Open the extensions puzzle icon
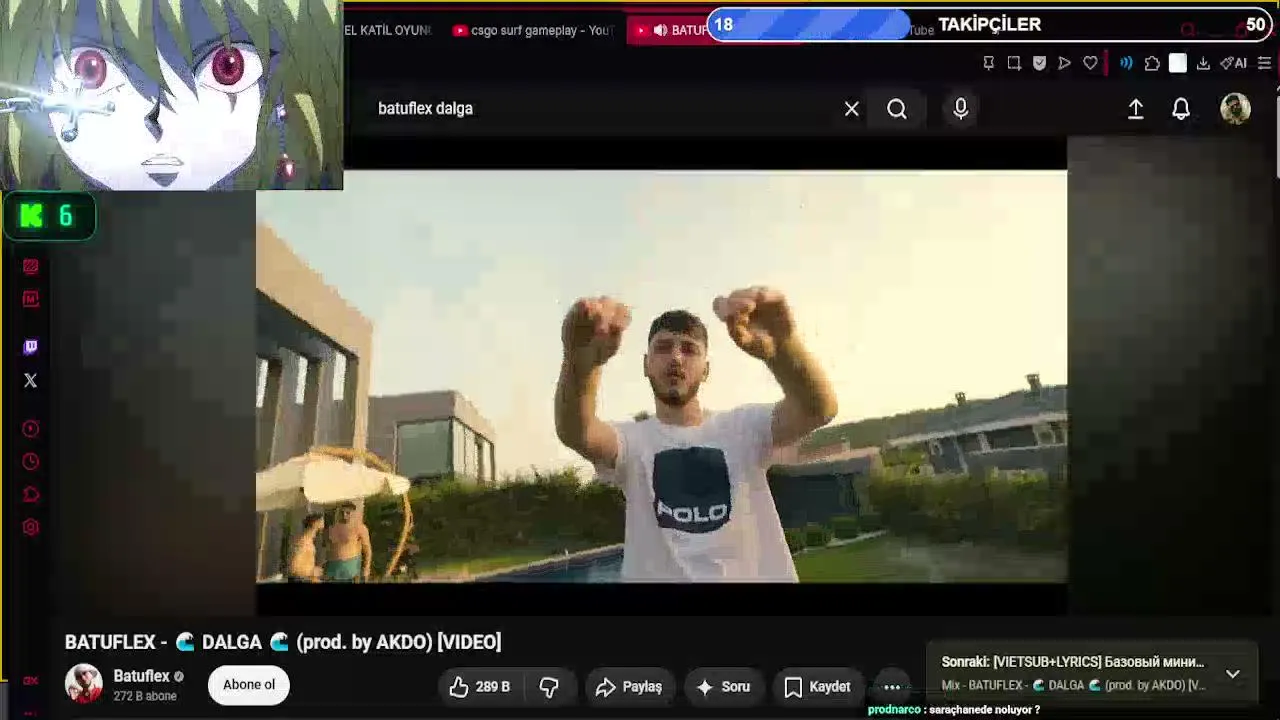 [1152, 63]
